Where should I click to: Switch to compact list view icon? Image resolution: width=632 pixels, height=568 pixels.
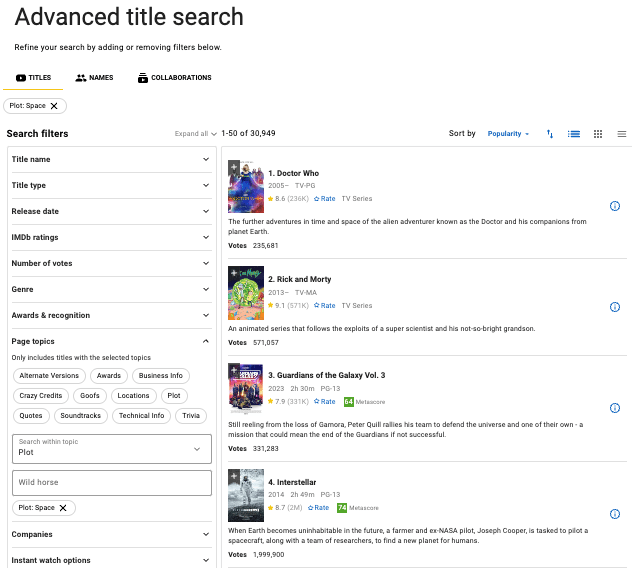(621, 134)
